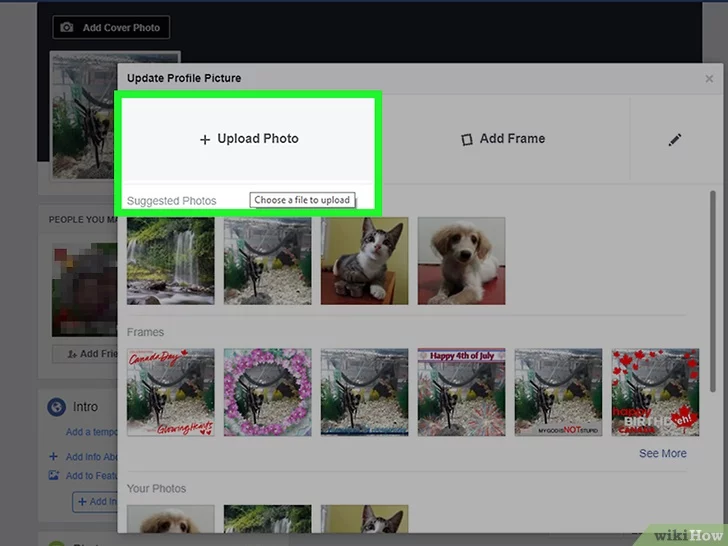Click the Suggested Photos heading text
728x546 pixels.
tap(172, 201)
